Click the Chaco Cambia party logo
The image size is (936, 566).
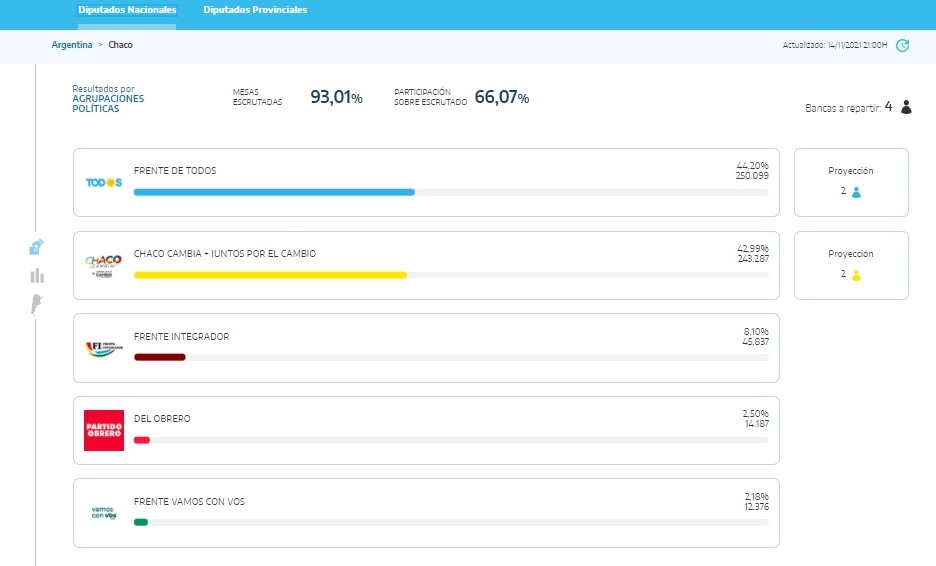pos(104,265)
